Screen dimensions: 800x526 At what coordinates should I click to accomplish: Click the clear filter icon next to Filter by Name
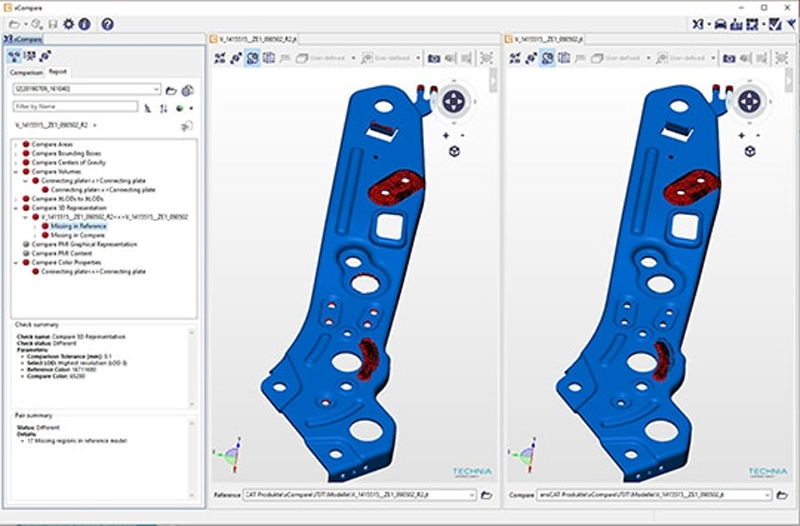click(148, 108)
